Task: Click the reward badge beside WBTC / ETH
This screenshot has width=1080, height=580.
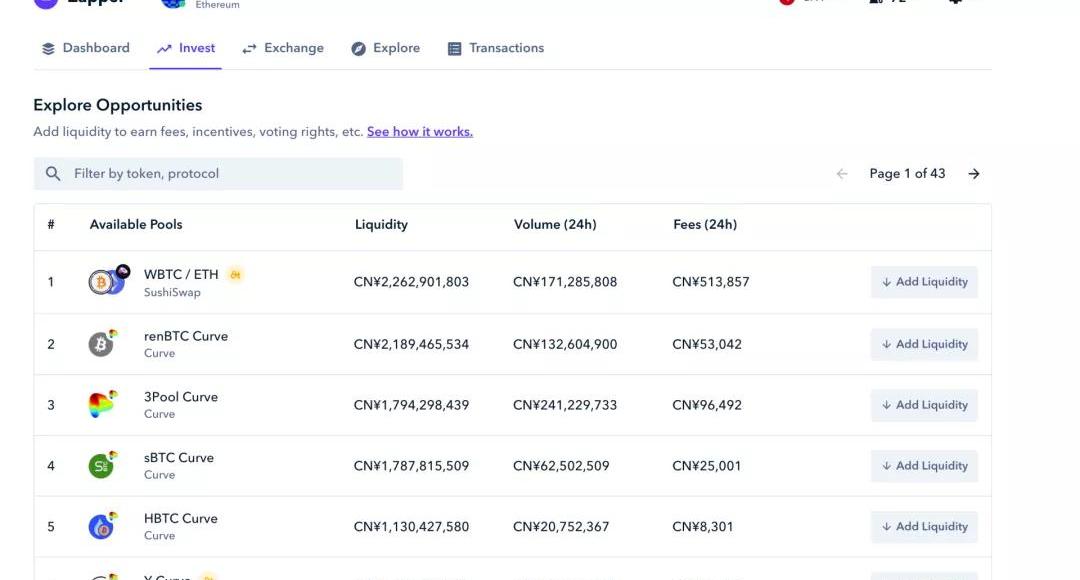Action: (x=236, y=275)
